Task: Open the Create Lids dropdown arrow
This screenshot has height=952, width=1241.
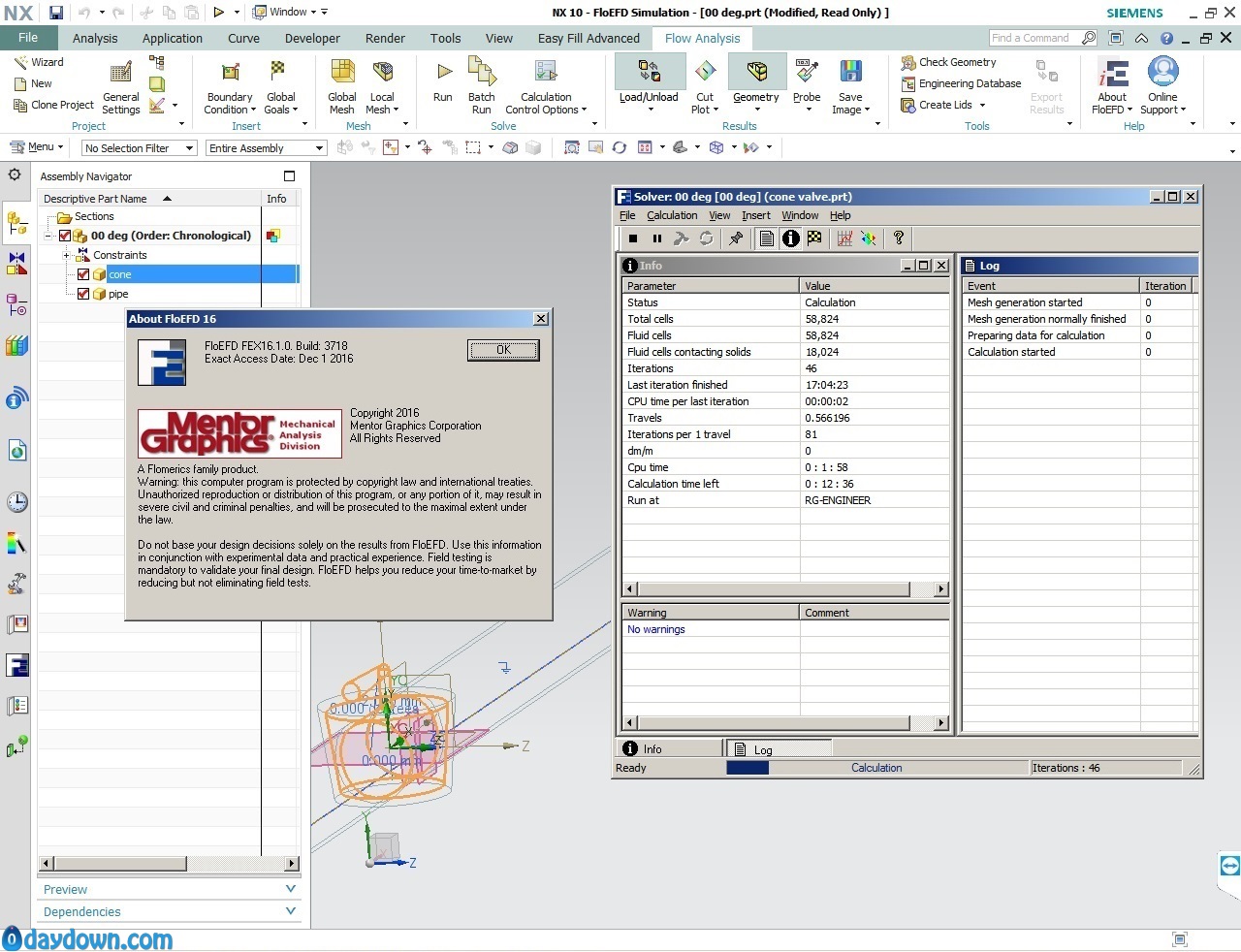Action: click(982, 106)
